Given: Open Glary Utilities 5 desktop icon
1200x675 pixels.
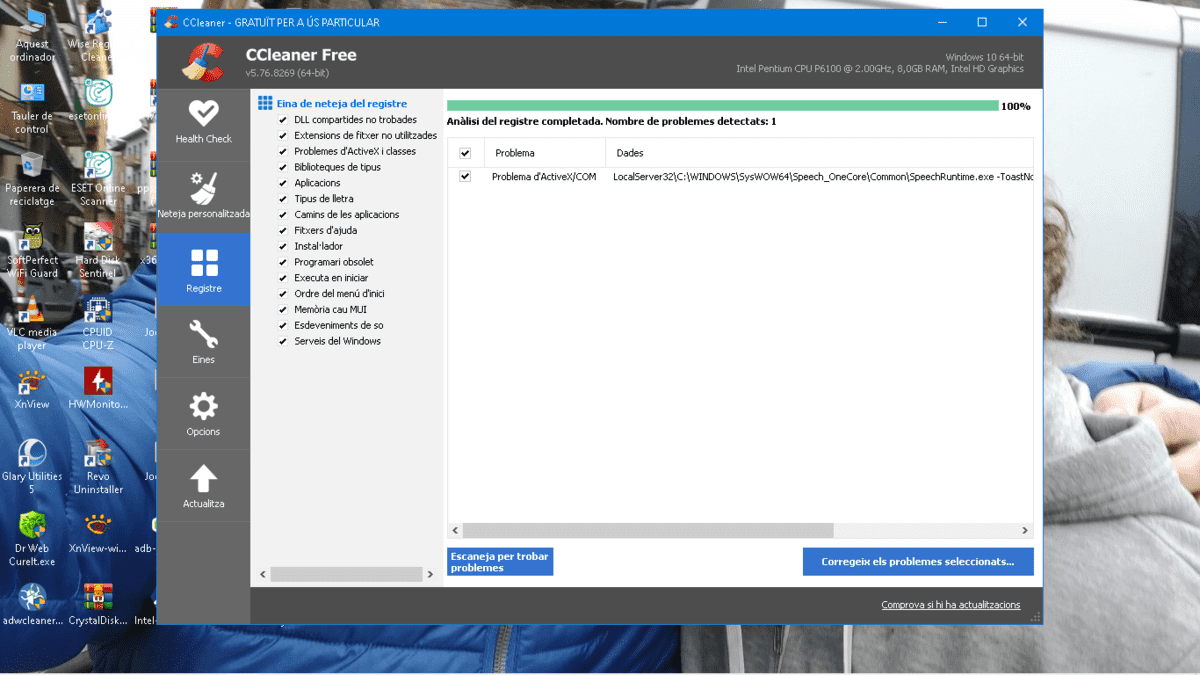Looking at the screenshot, I should 32,468.
